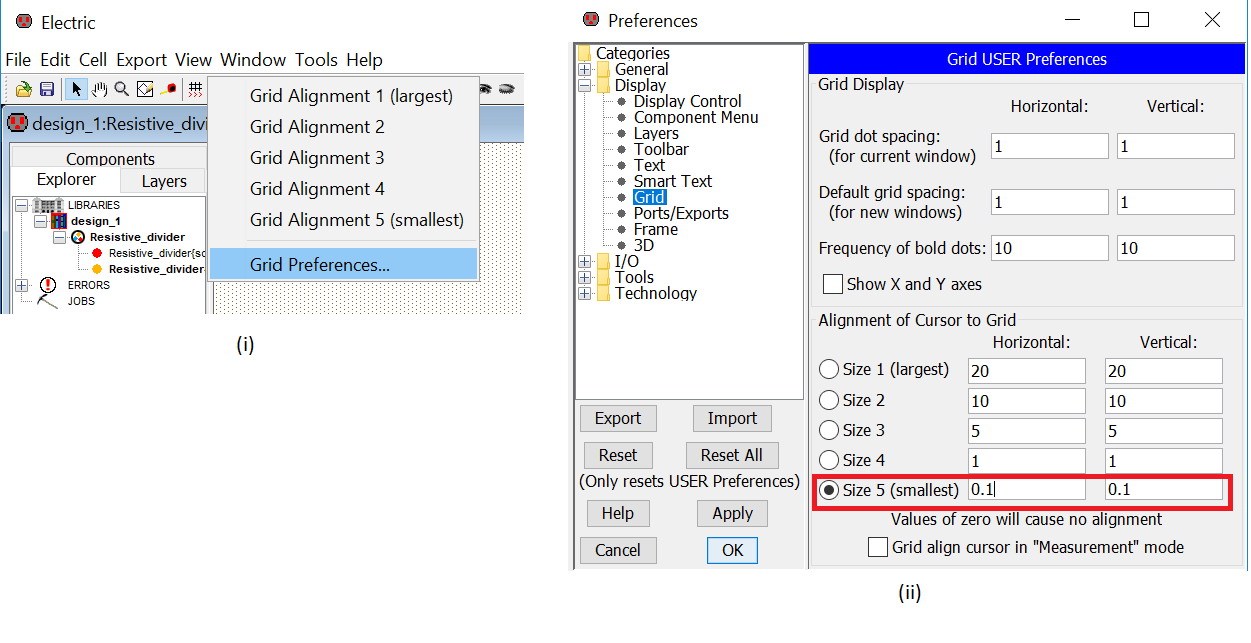Image resolution: width=1251 pixels, height=643 pixels.
Task: Choose Grid Preferences... from the popup menu
Action: (320, 265)
